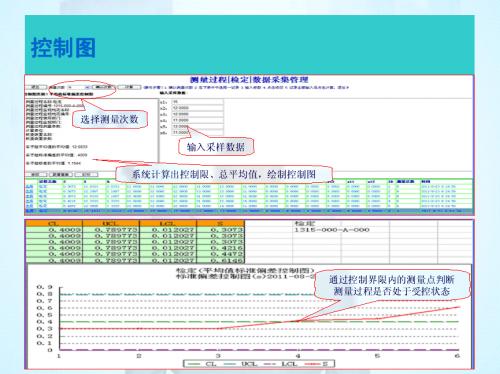Click the UCL entry in chart legend
The image size is (500, 374).
pos(241,364)
